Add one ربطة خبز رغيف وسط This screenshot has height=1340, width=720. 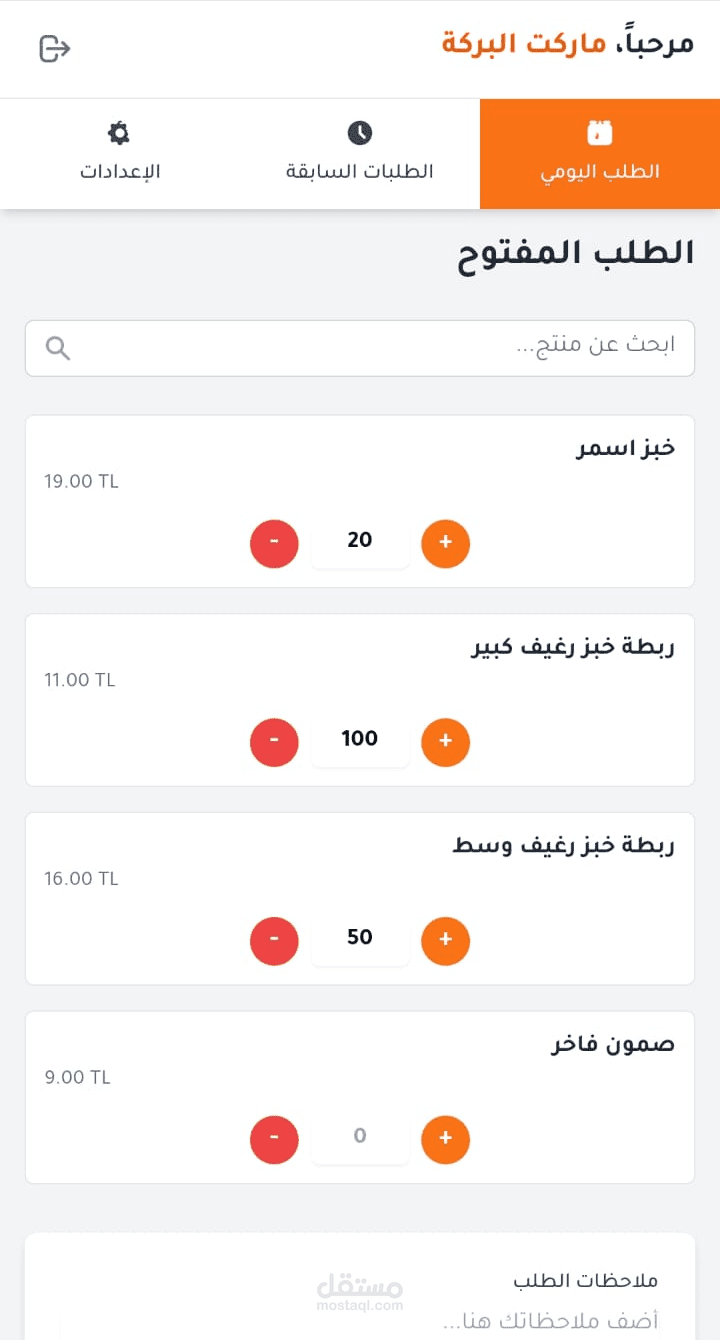[446, 941]
